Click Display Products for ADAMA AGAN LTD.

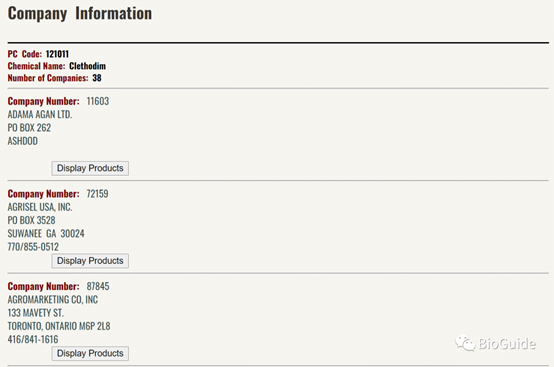tap(90, 168)
